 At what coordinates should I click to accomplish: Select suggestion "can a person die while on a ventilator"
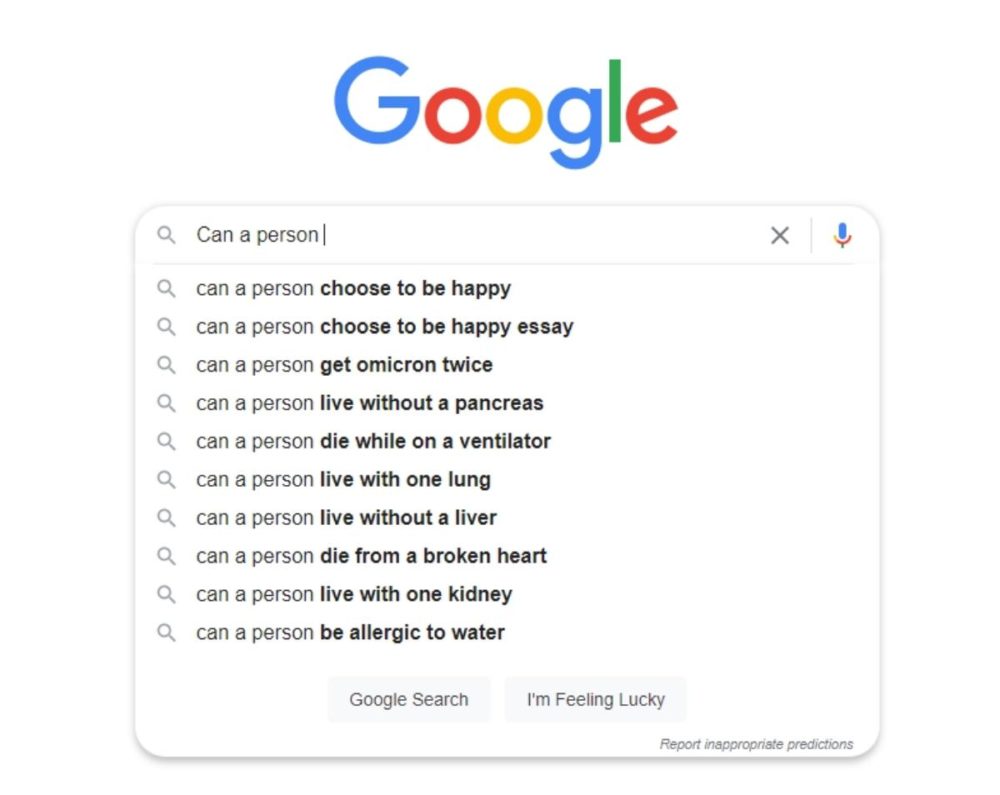coord(374,441)
